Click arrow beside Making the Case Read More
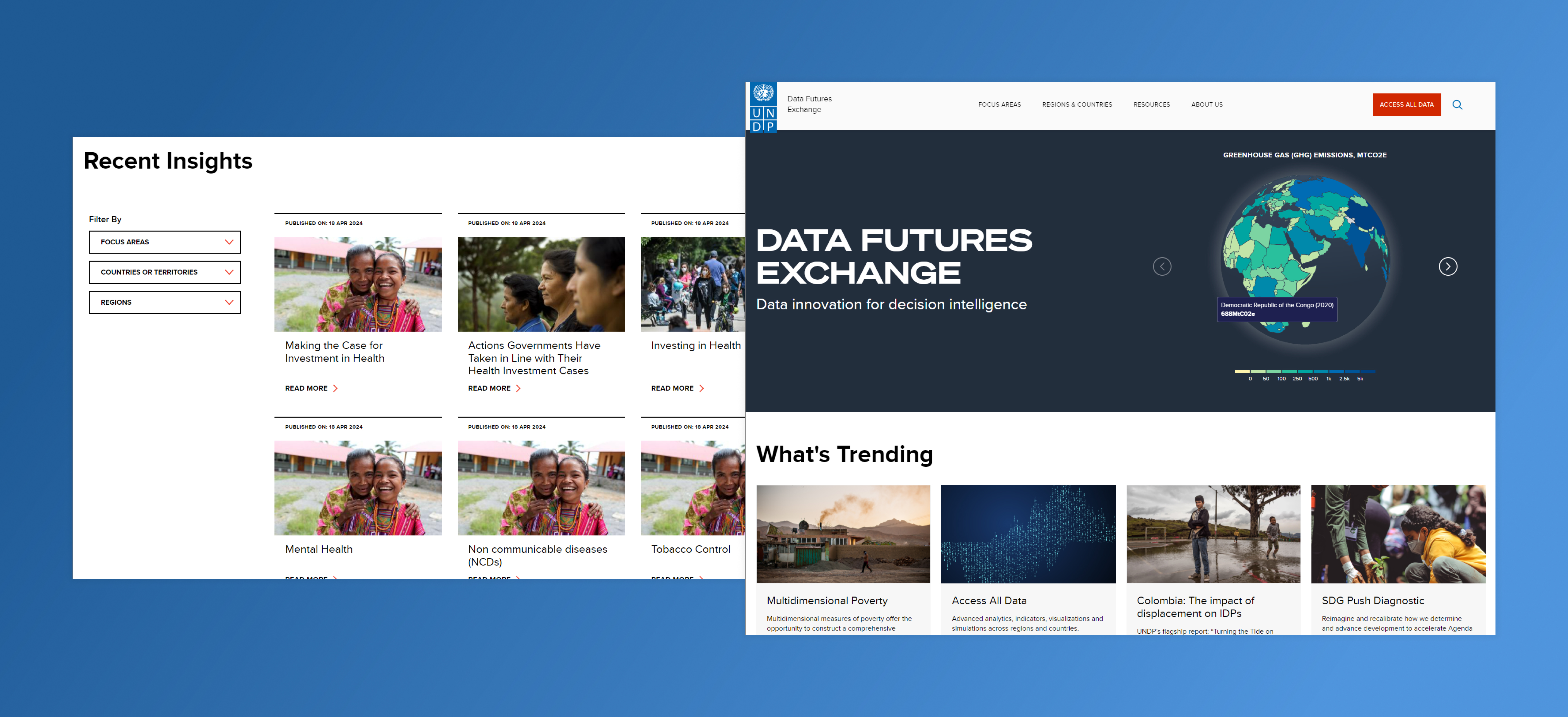Viewport: 1568px width, 717px height. point(336,388)
